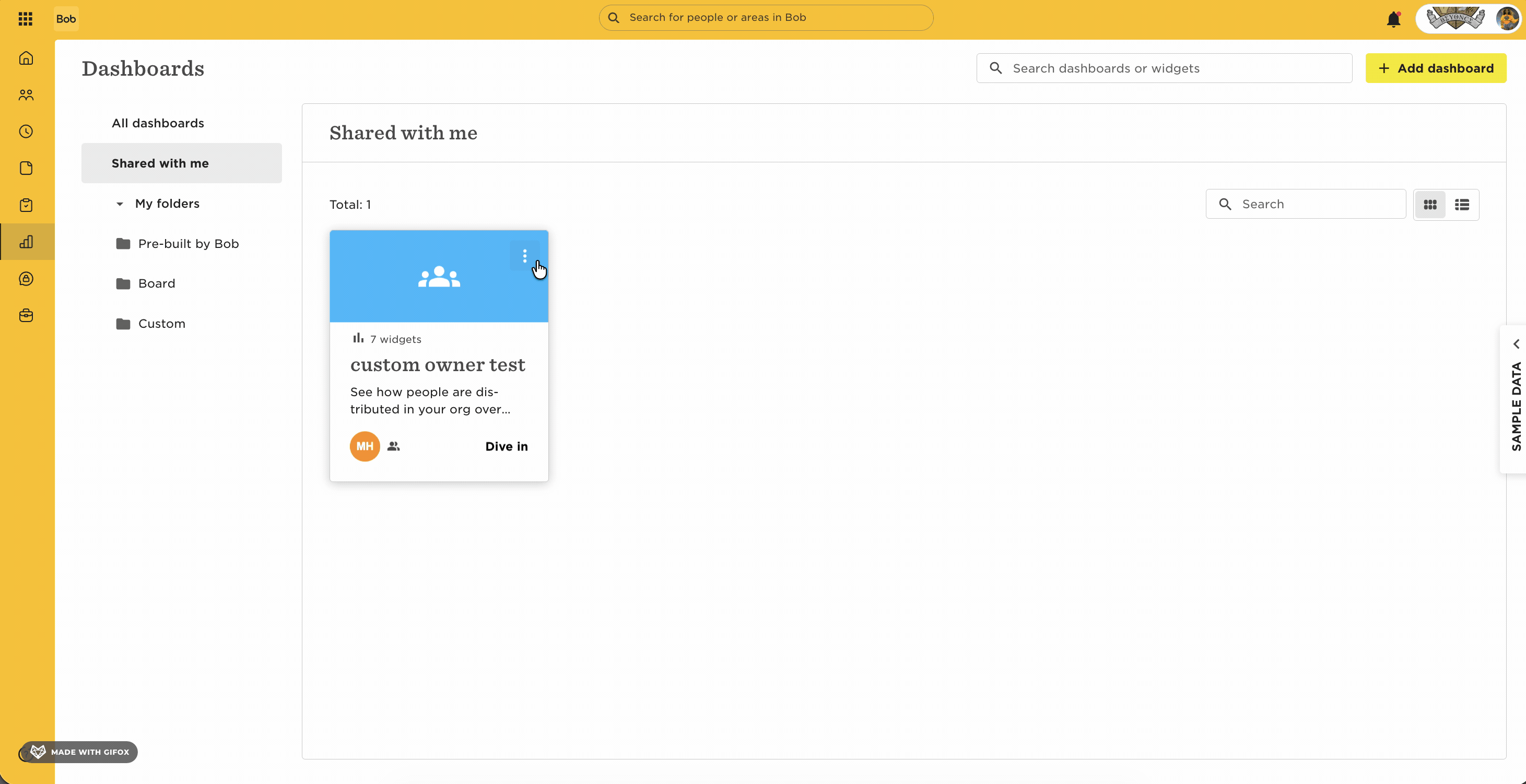Open Tasks clipboard icon in sidebar

pos(26,205)
